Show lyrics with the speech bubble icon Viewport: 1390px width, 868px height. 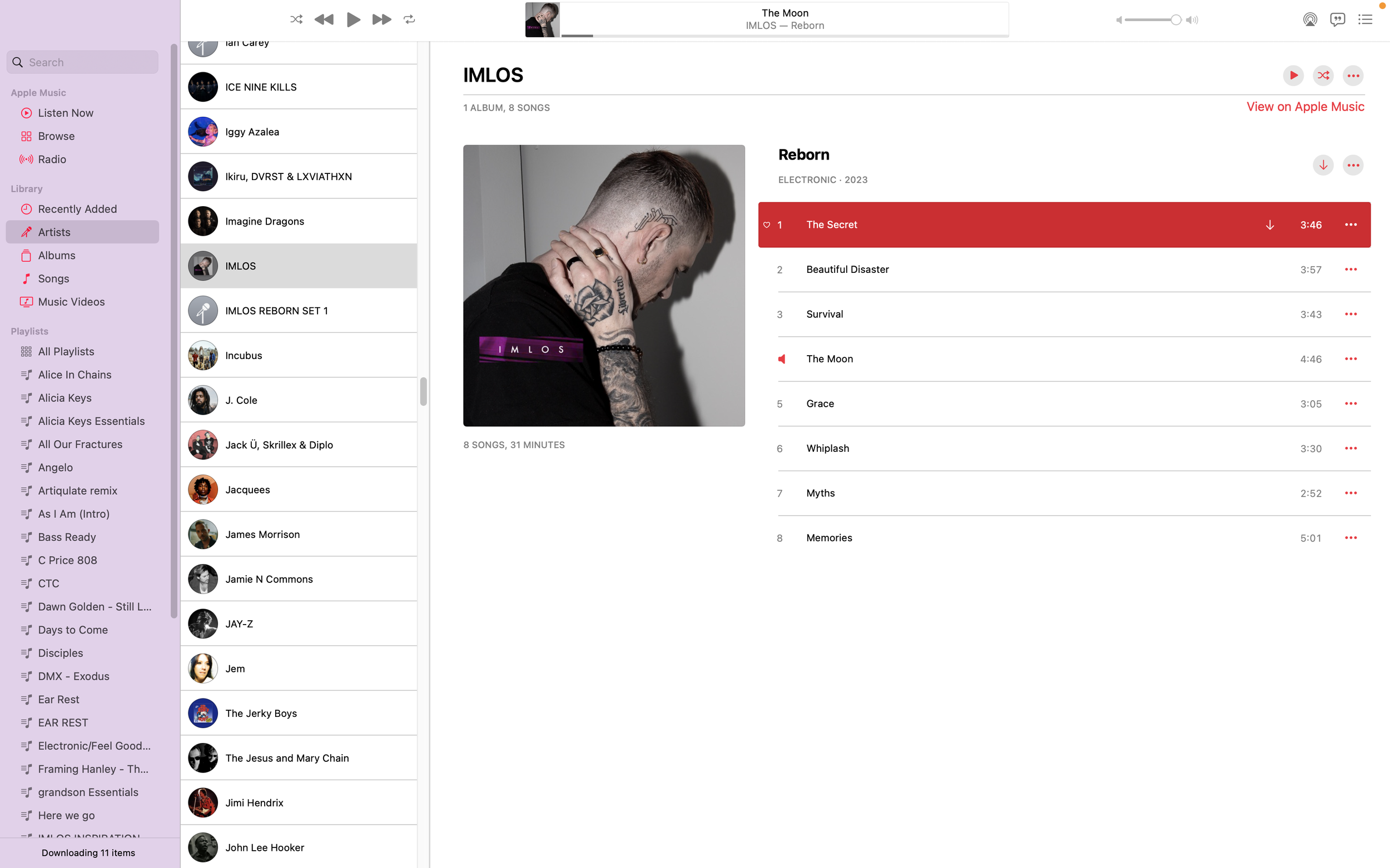point(1337,19)
